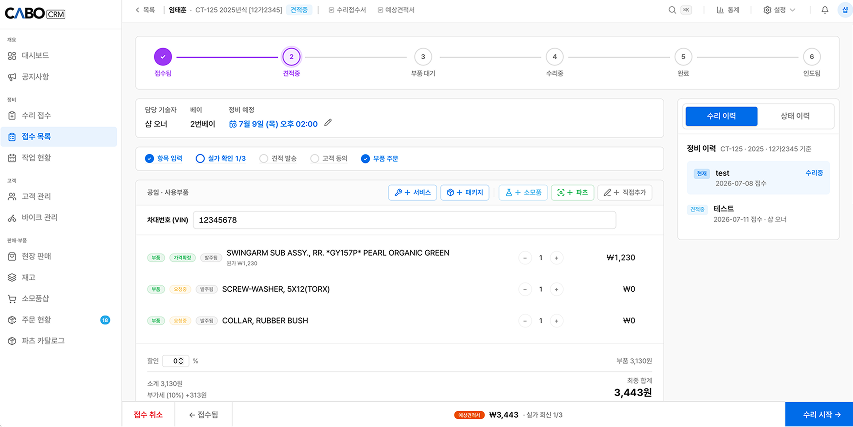Click the 견적중 status badge in header

pyautogui.click(x=299, y=10)
